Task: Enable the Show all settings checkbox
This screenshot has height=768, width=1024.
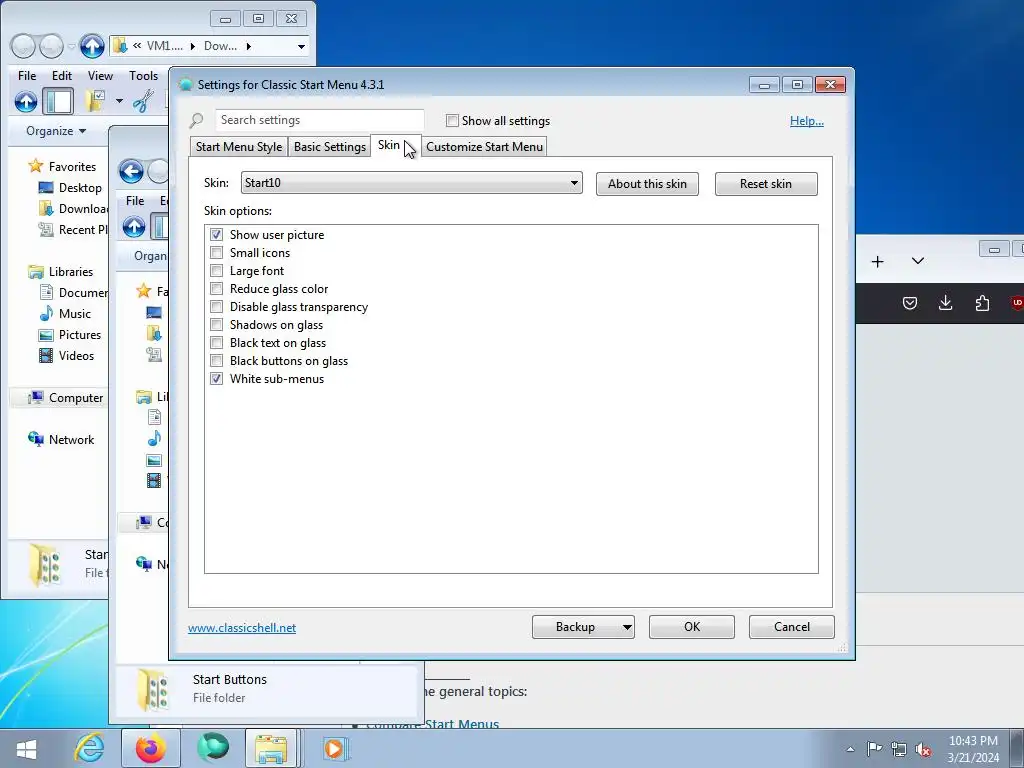Action: [452, 121]
